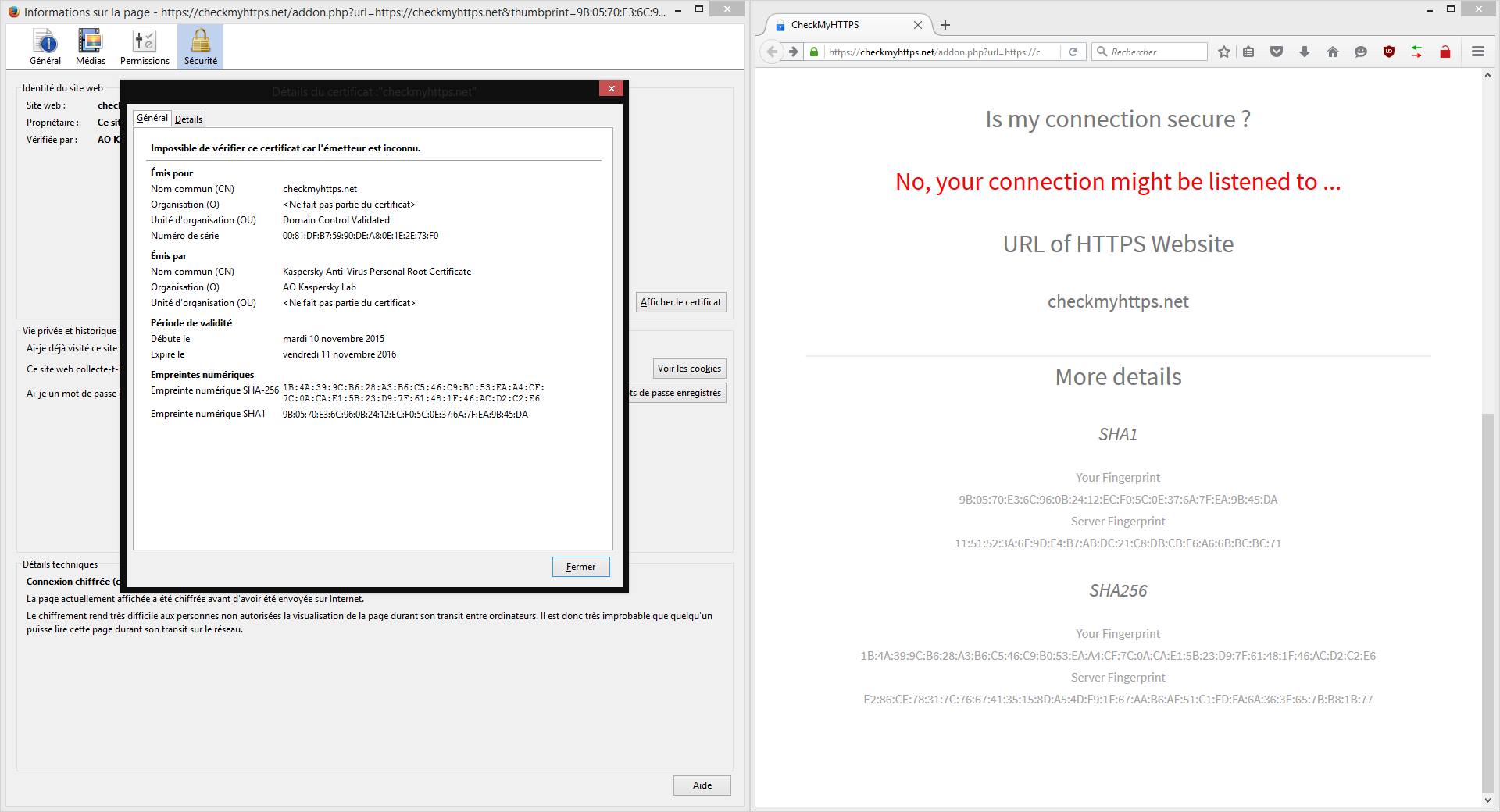
Task: Open the downloads arrow icon
Action: [x=1305, y=52]
